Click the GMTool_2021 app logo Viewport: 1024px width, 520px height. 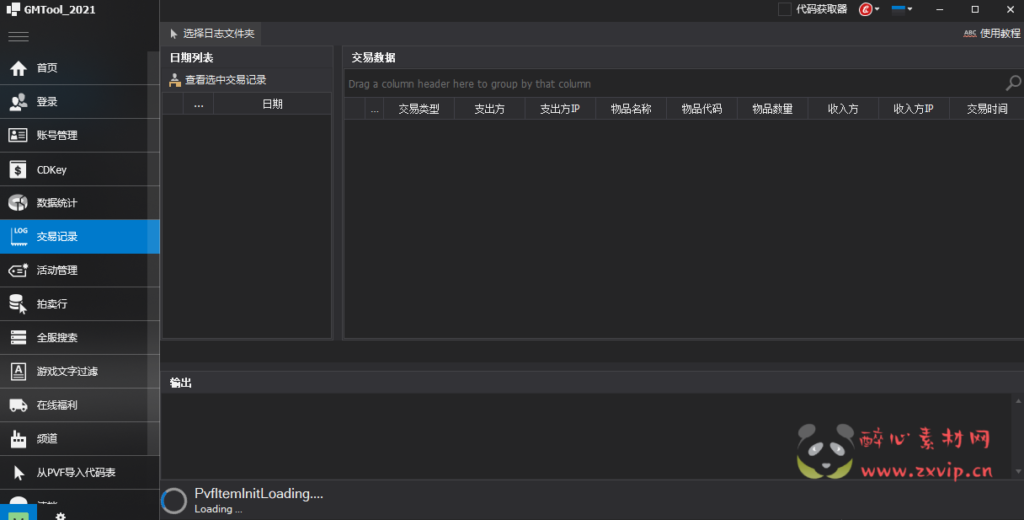(13, 9)
